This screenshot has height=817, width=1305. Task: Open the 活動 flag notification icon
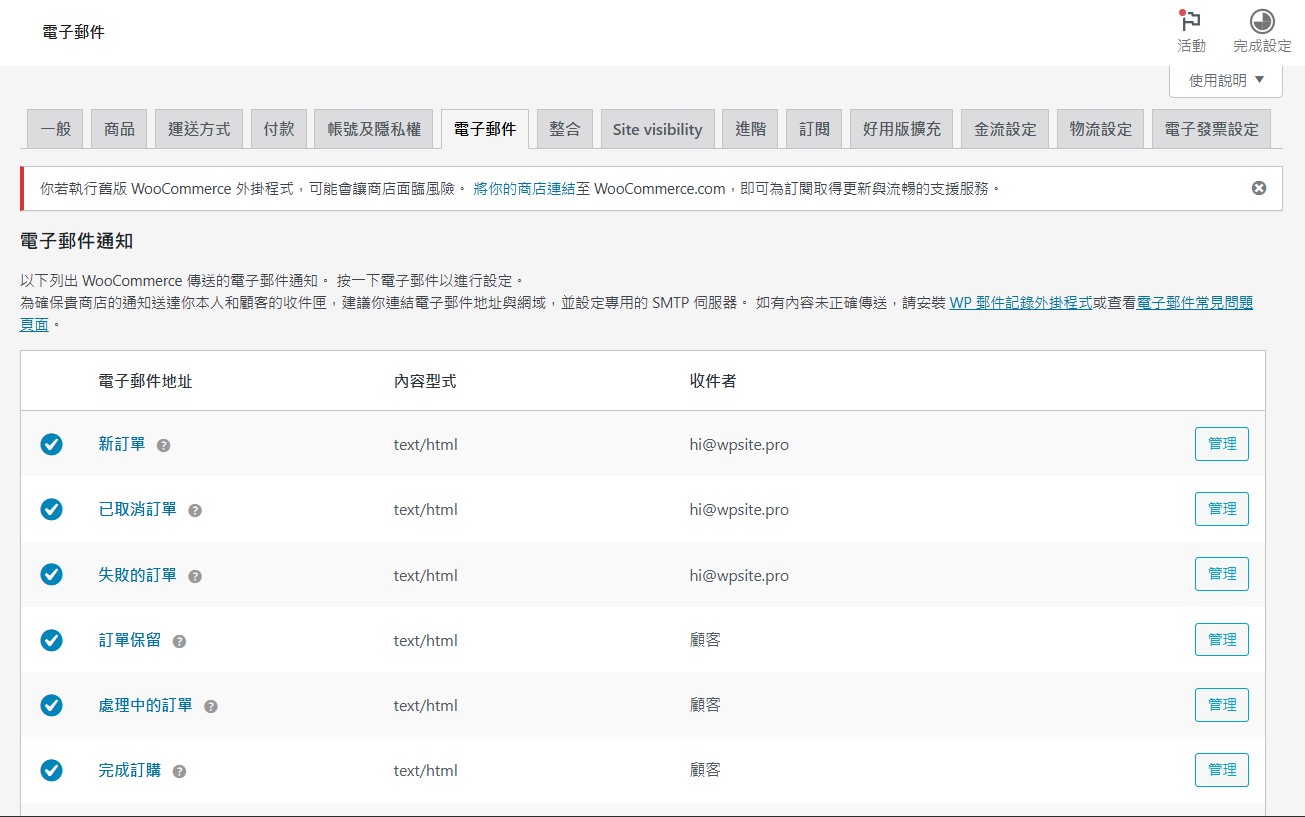1190,22
